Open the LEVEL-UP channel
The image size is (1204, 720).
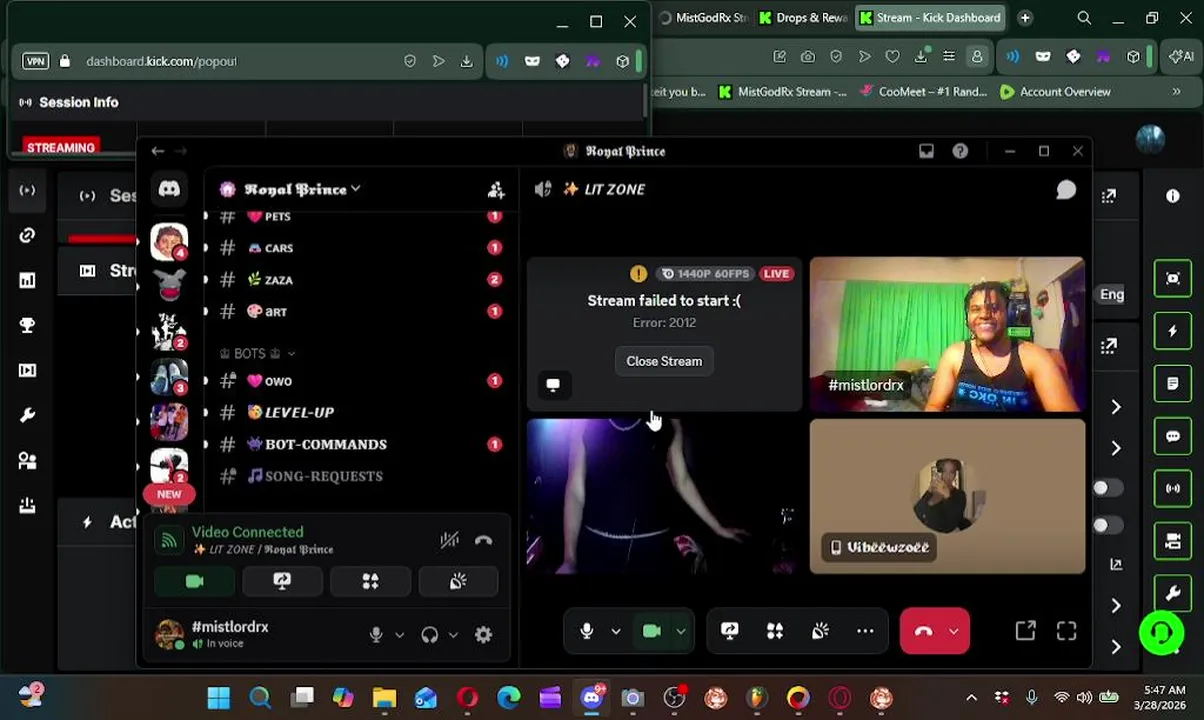(x=358, y=413)
